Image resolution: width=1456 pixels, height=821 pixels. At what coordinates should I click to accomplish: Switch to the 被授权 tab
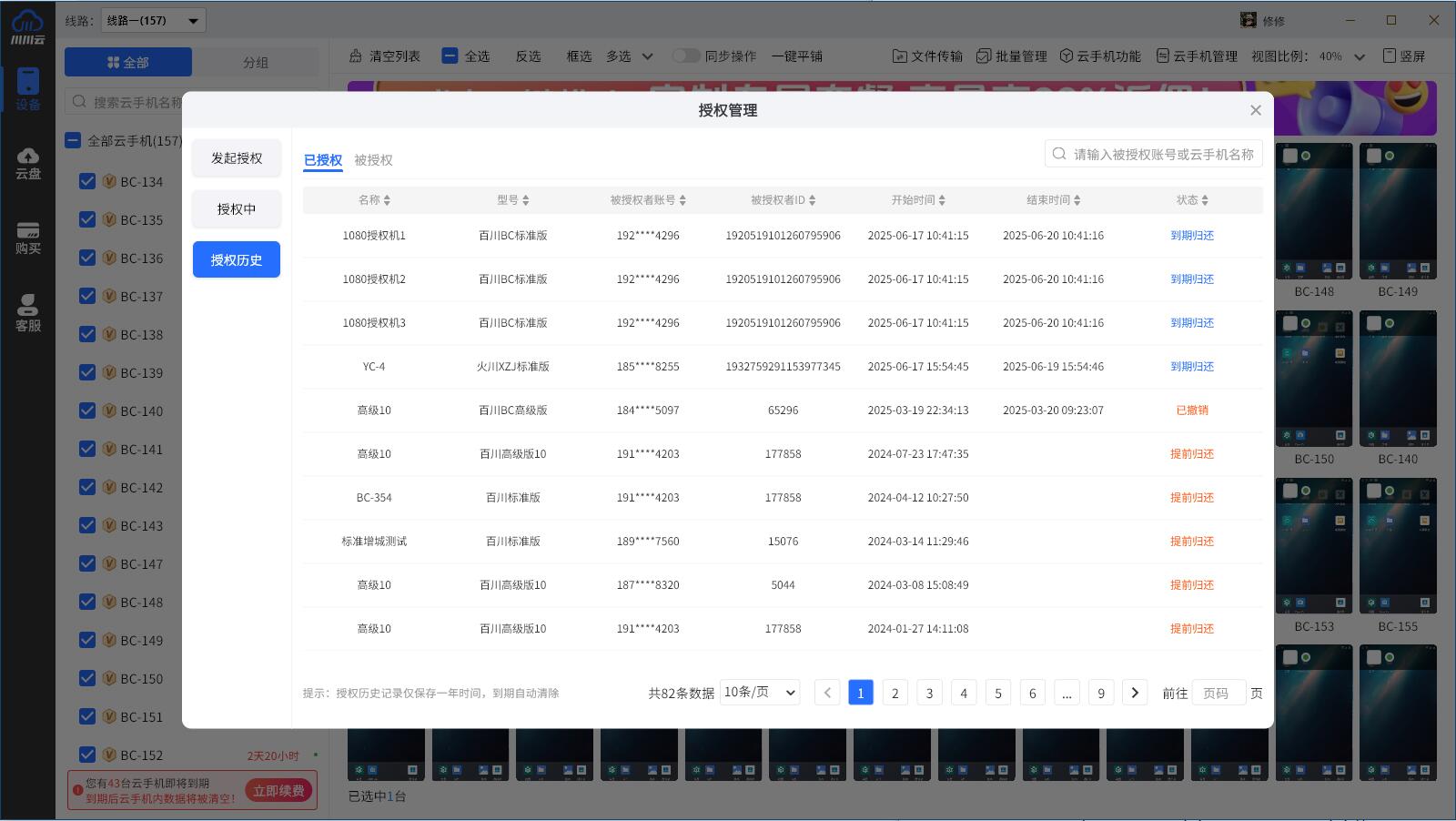coord(373,160)
